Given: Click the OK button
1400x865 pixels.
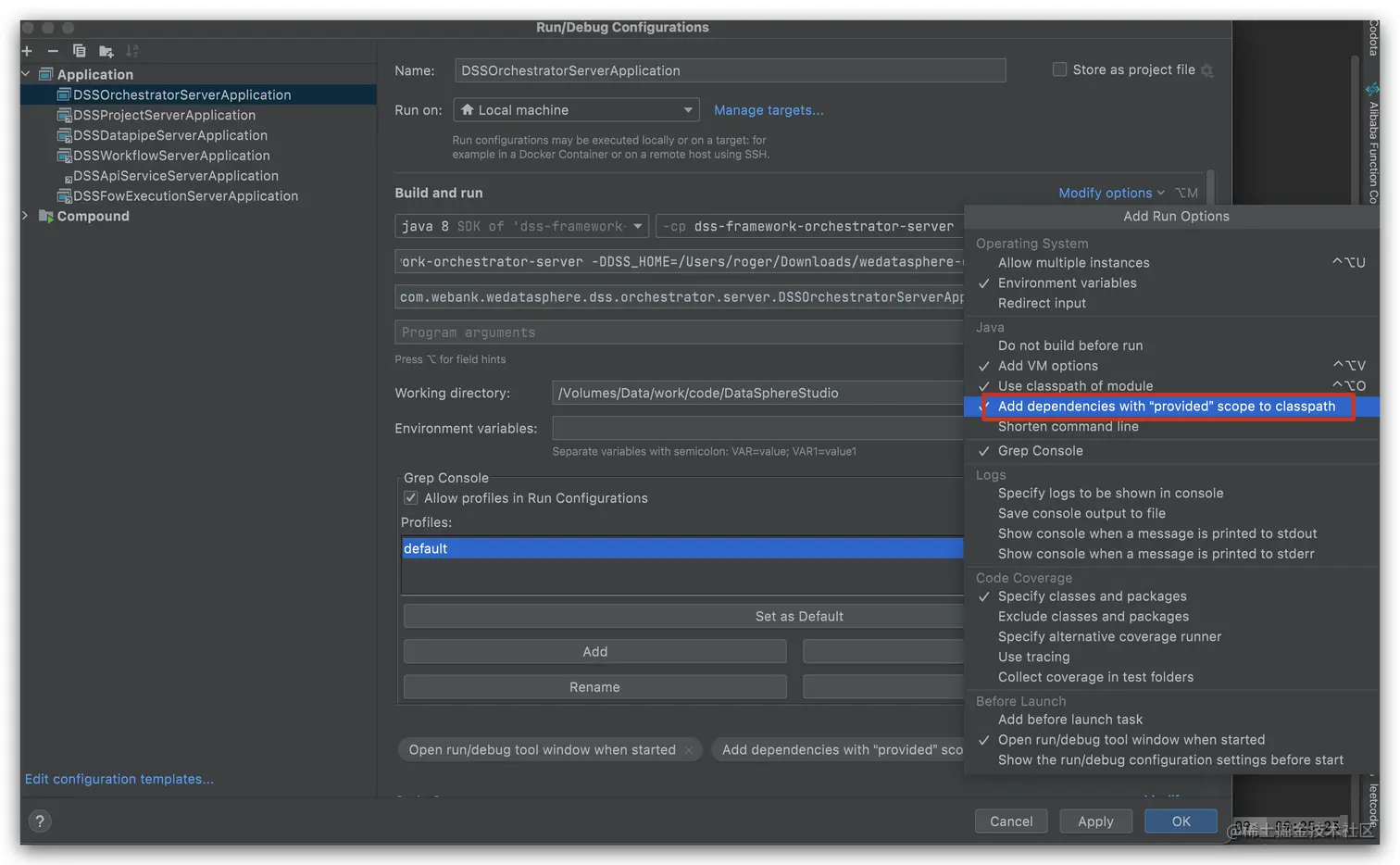Looking at the screenshot, I should click(1181, 821).
